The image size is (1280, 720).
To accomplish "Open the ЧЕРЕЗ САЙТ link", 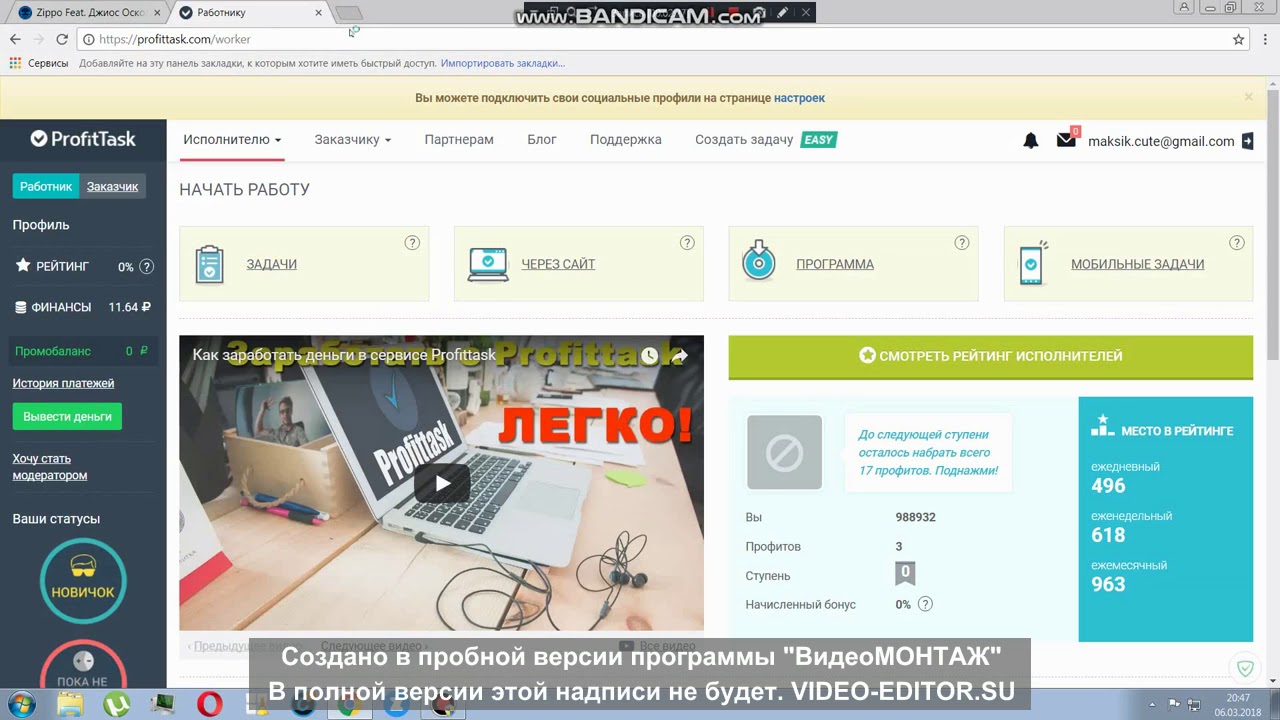I will pyautogui.click(x=558, y=265).
